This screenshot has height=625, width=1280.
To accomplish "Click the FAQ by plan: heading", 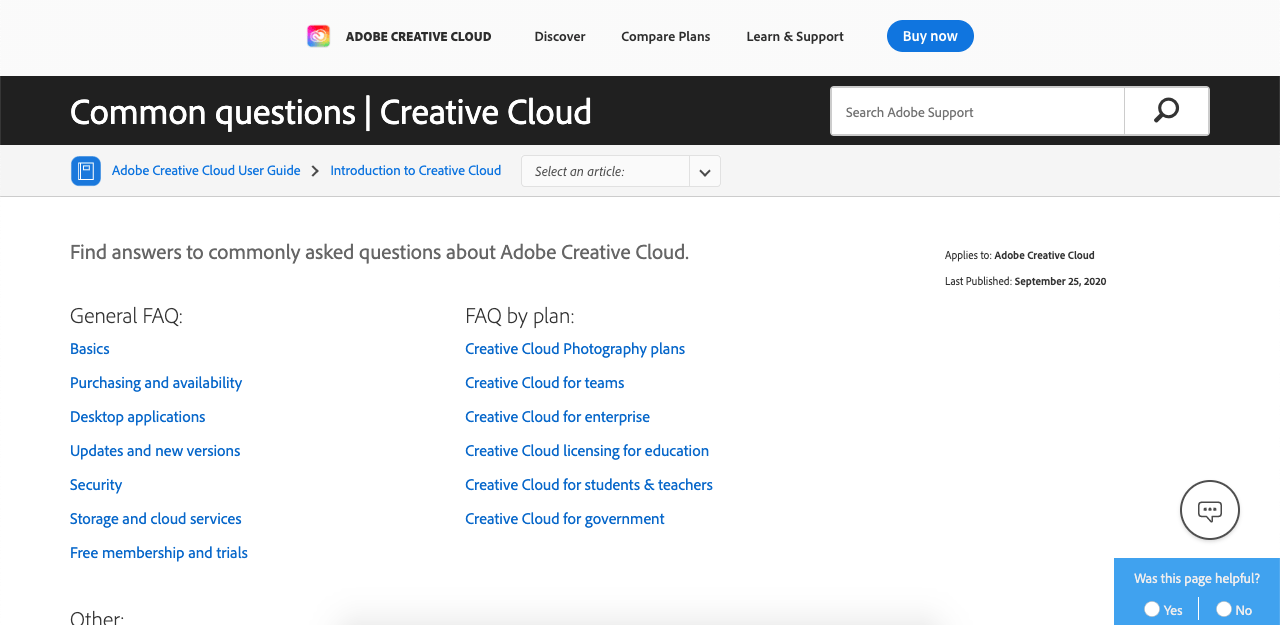I will [520, 316].
